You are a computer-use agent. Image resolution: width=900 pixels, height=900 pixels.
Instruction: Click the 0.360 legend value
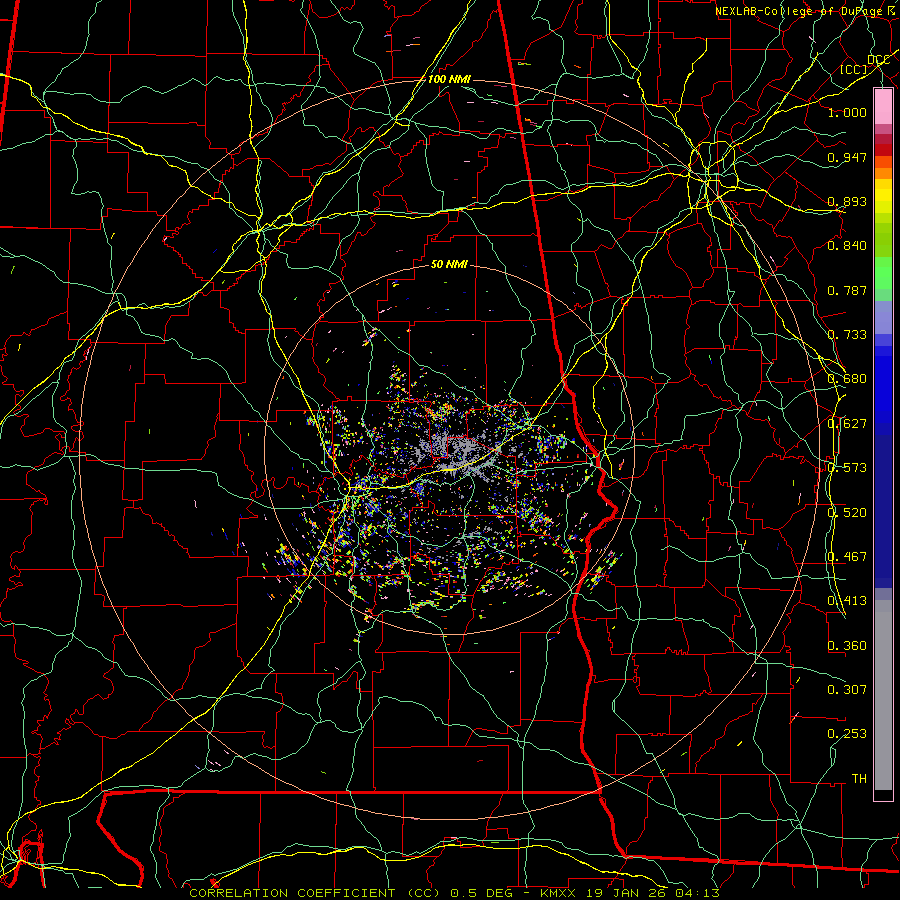coord(847,646)
